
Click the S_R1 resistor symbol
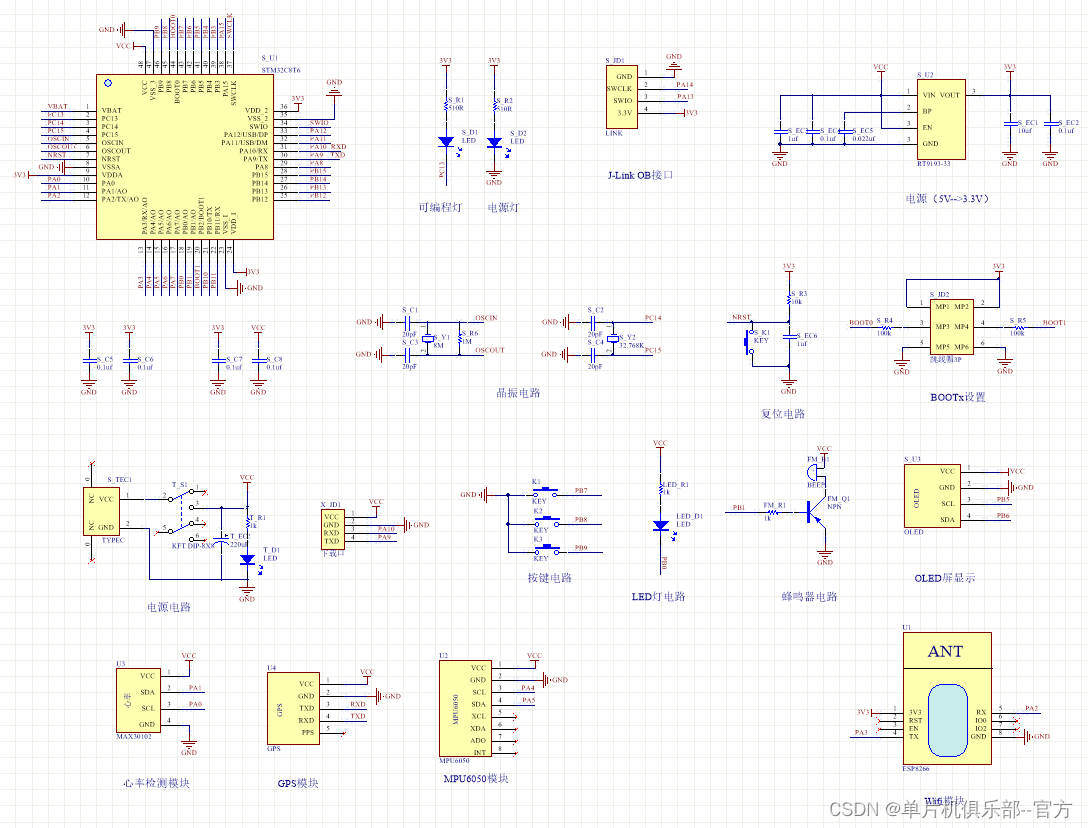pos(446,105)
